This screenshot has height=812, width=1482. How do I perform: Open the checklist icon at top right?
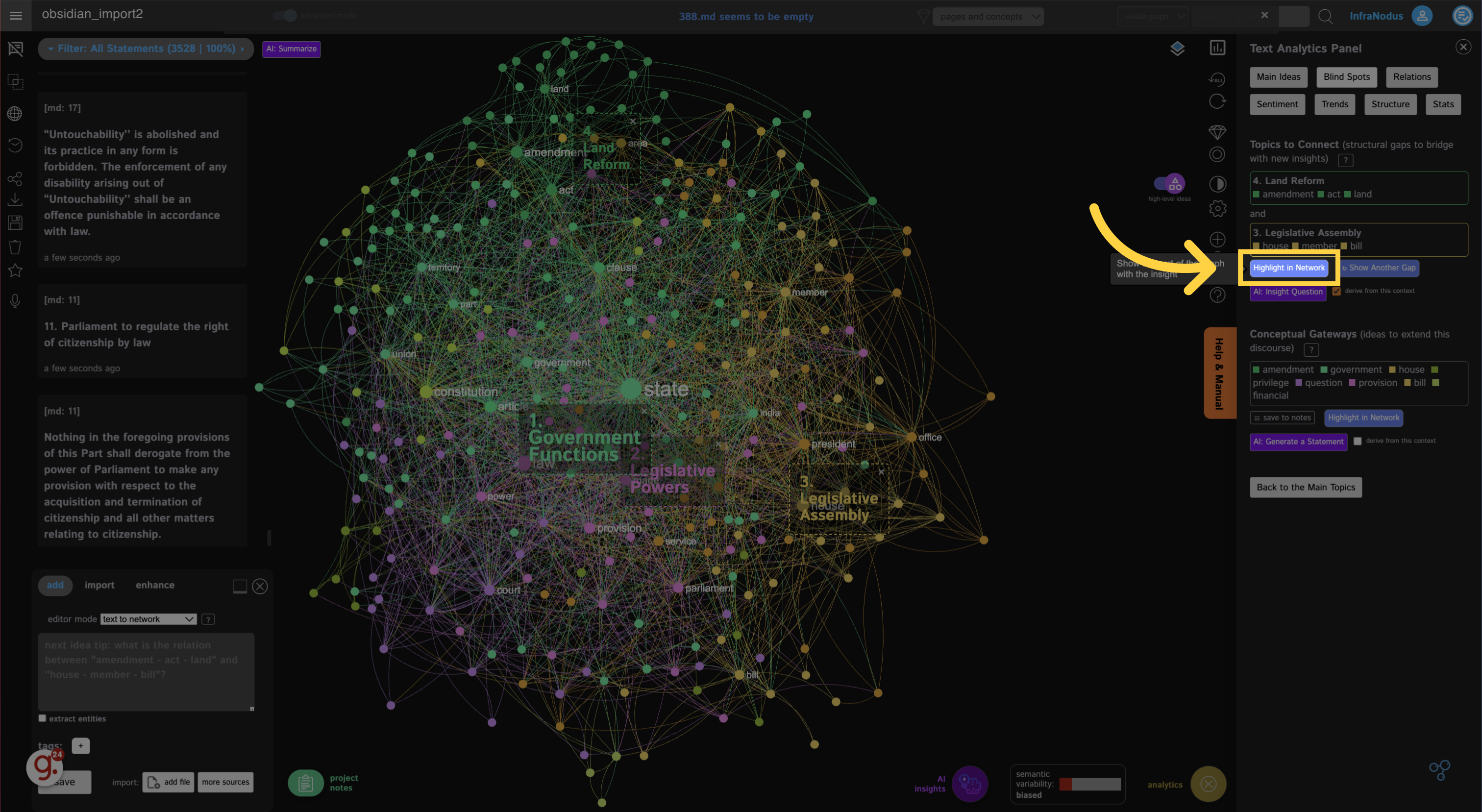tap(1462, 16)
